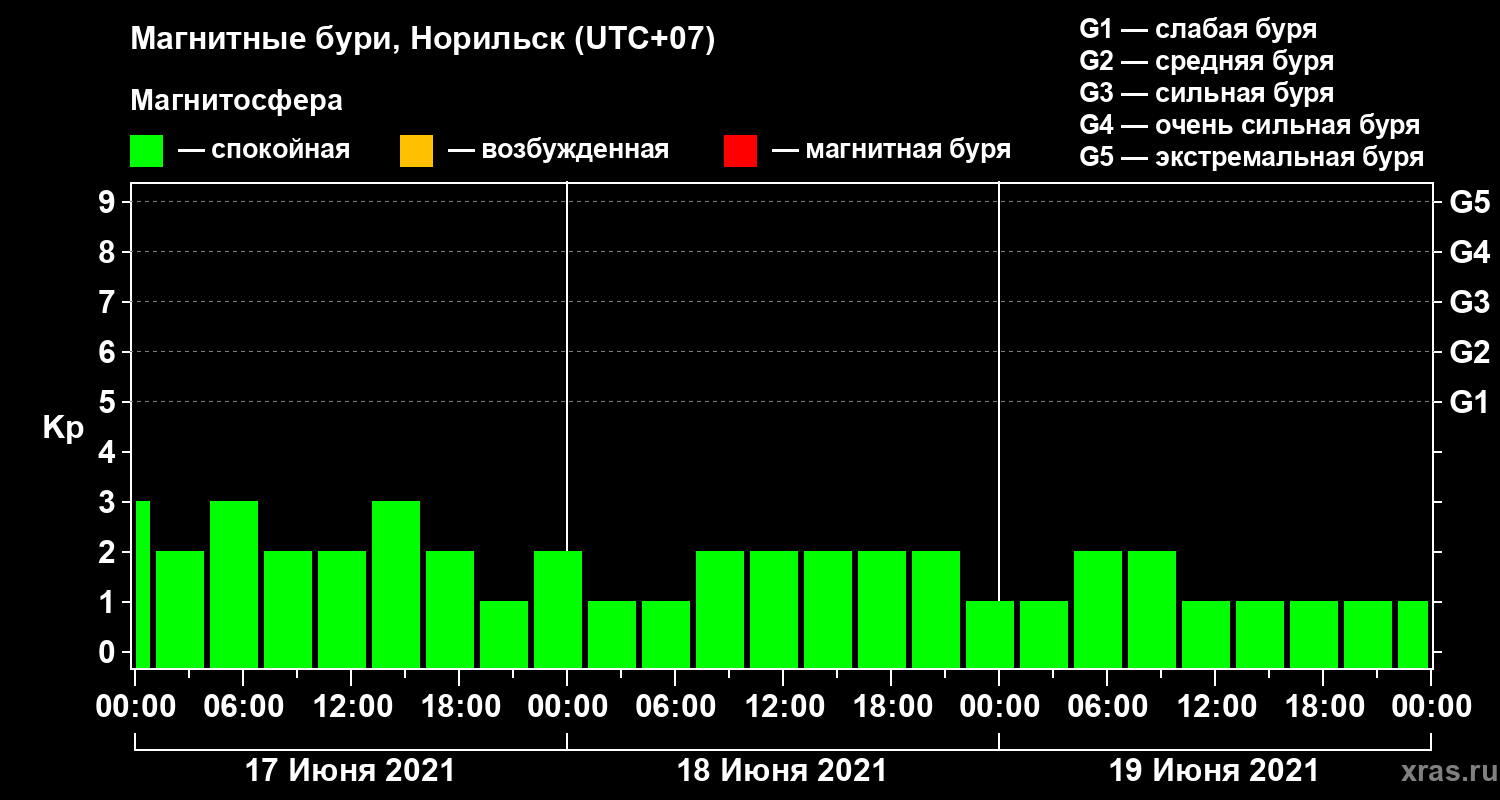Click the red 'магнитная буря' legend swatch

click(x=740, y=151)
